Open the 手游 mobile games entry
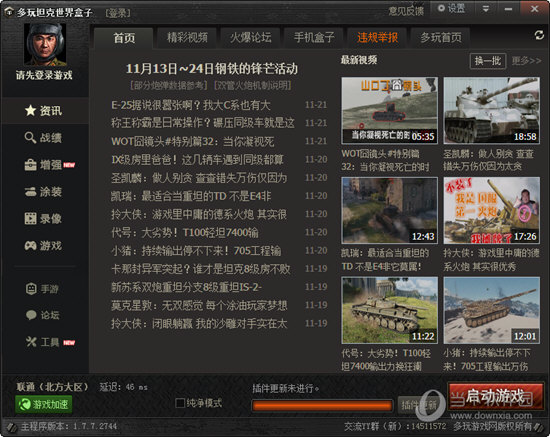Screen dimensions: 550x437 click(43, 289)
